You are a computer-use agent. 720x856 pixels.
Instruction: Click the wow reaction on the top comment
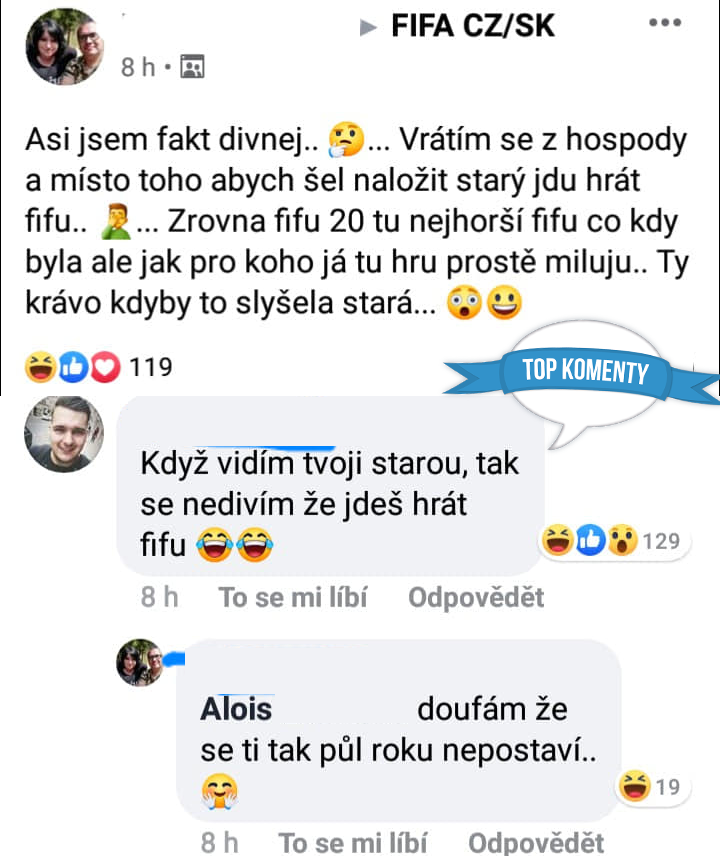(x=623, y=540)
